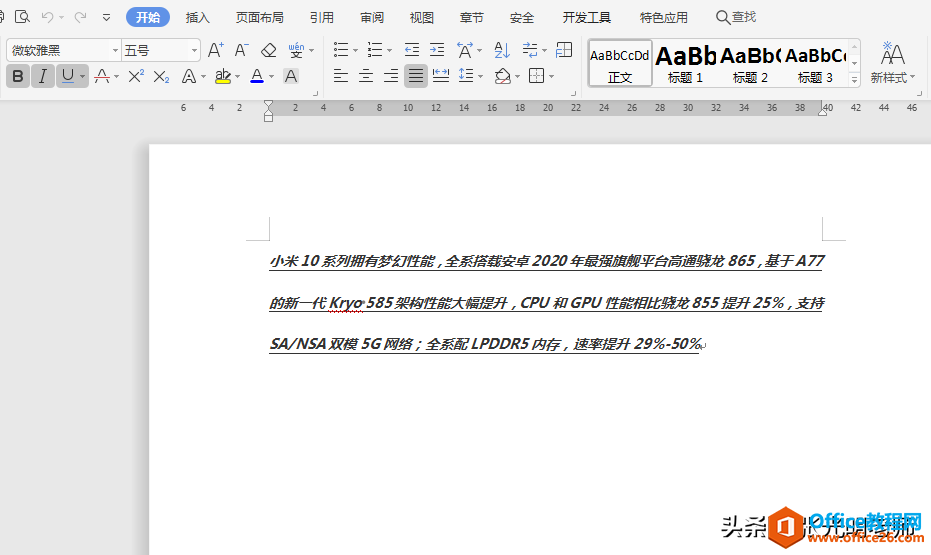Viewport: 931px width, 555px height.
Task: Click the borders icon
Action: (x=537, y=76)
